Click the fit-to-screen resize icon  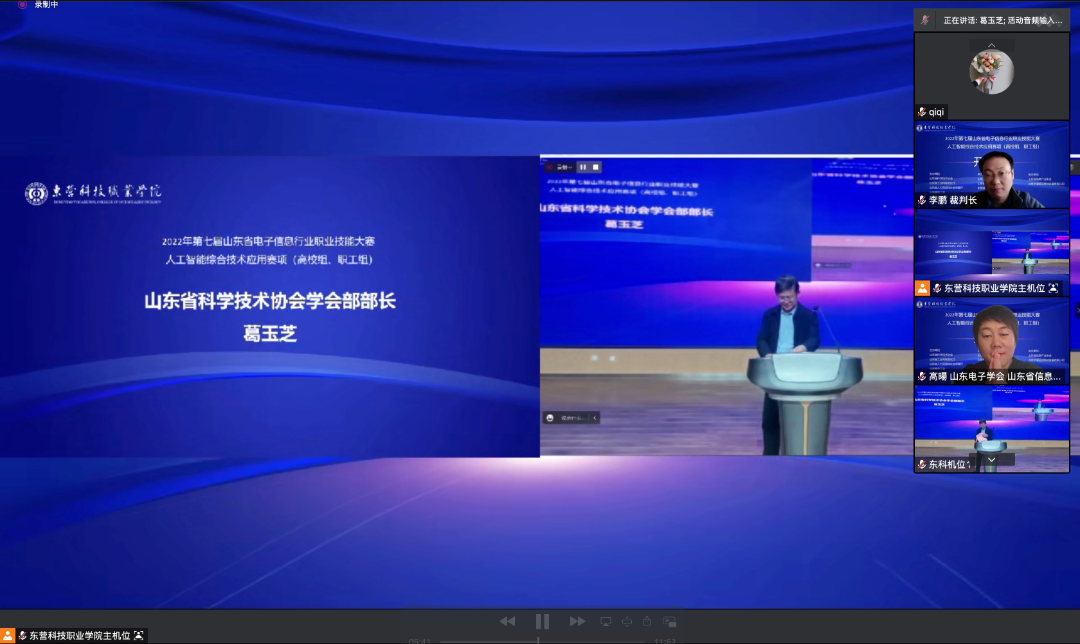[627, 621]
